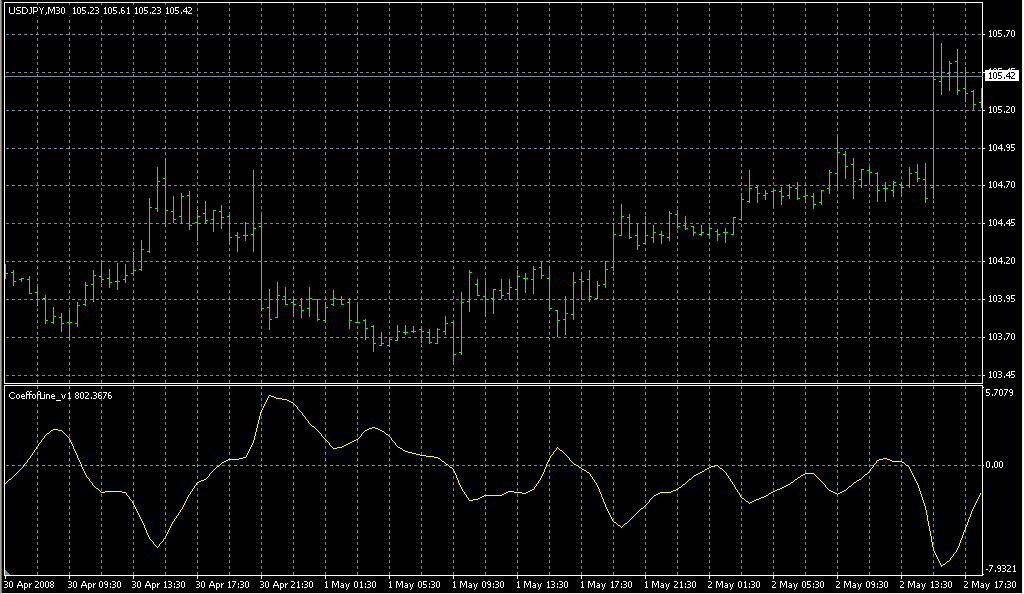
Task: Click the 1 May 17:30 time marker
Action: [x=607, y=584]
